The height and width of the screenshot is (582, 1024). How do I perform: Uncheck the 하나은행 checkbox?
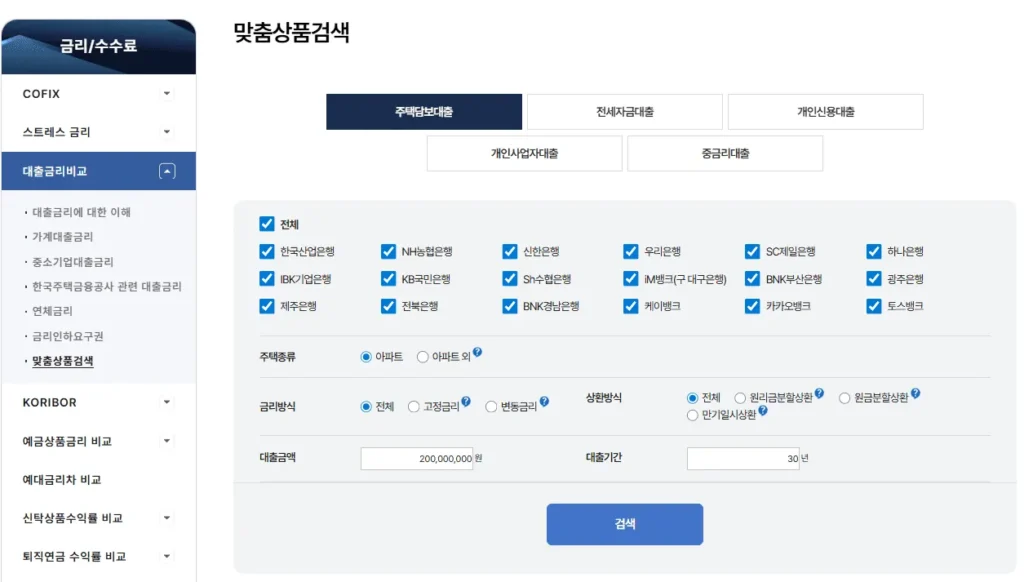(x=873, y=251)
